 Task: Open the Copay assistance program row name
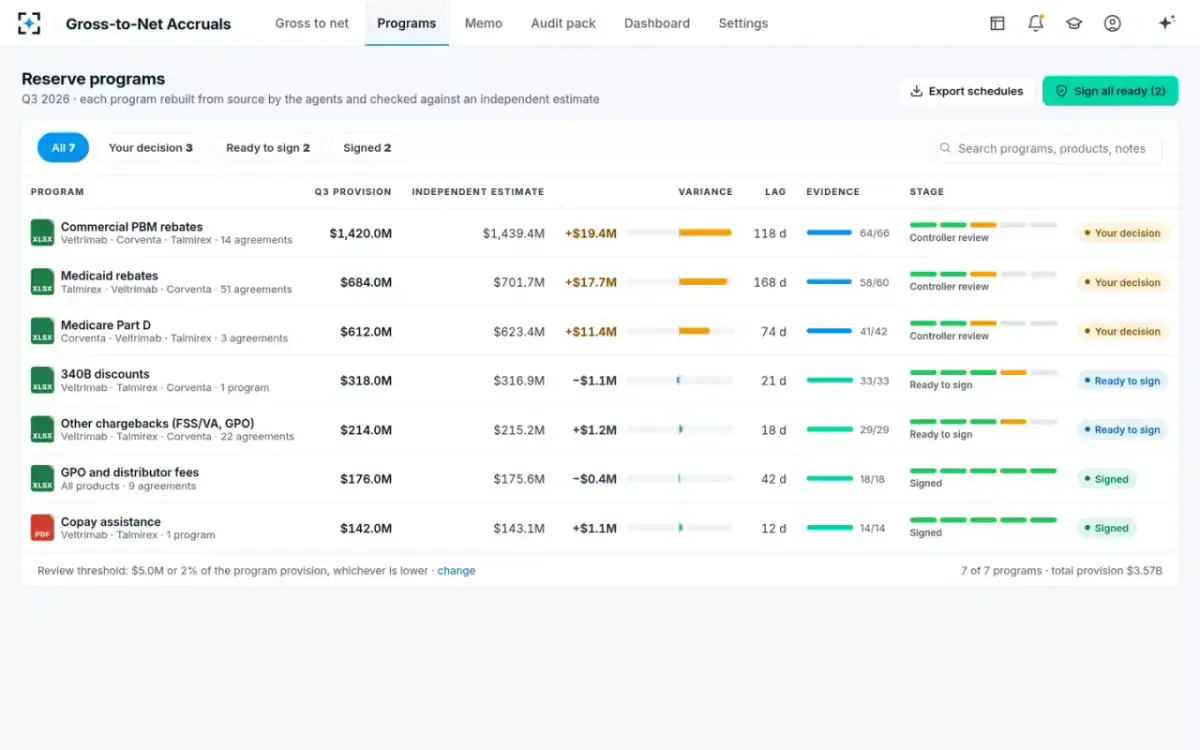111,522
